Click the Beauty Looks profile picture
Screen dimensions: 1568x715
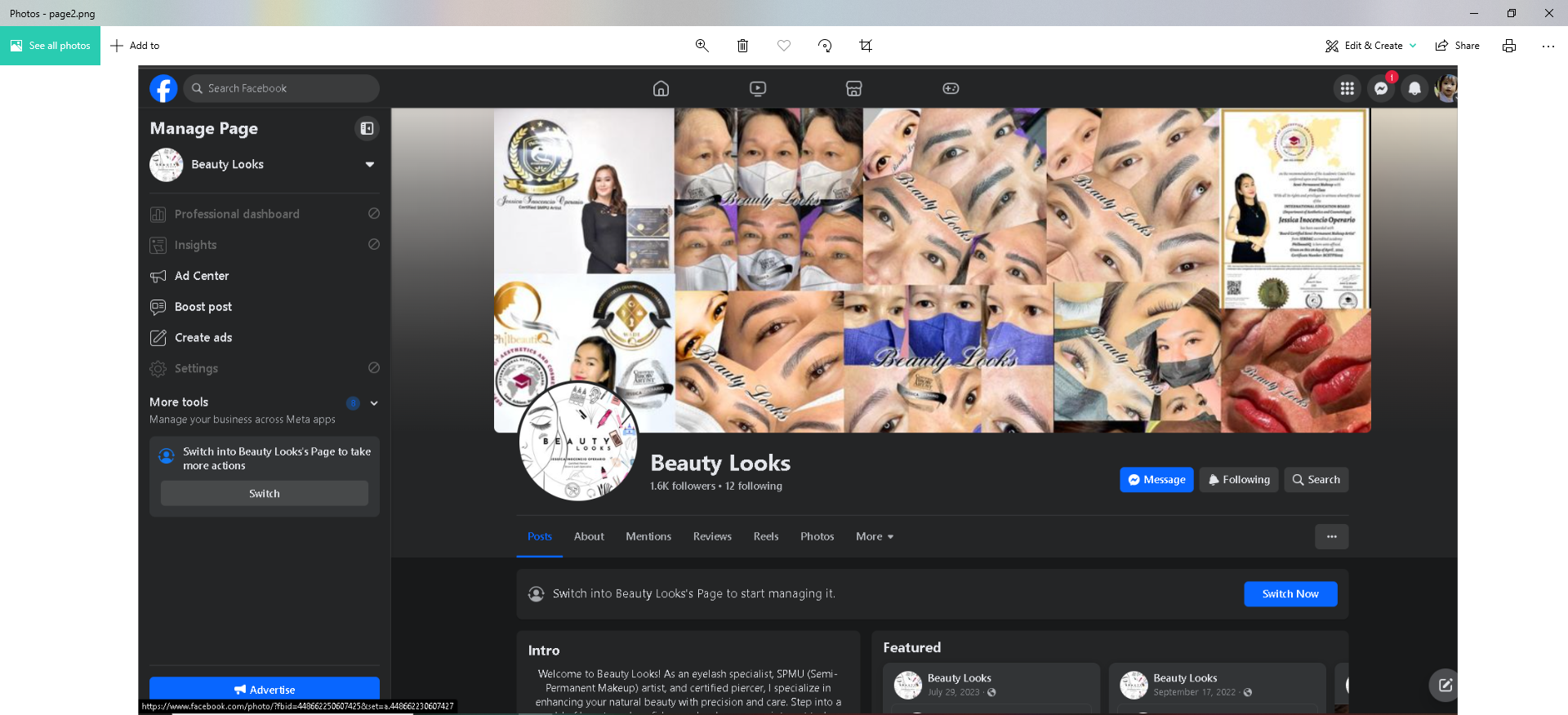579,441
